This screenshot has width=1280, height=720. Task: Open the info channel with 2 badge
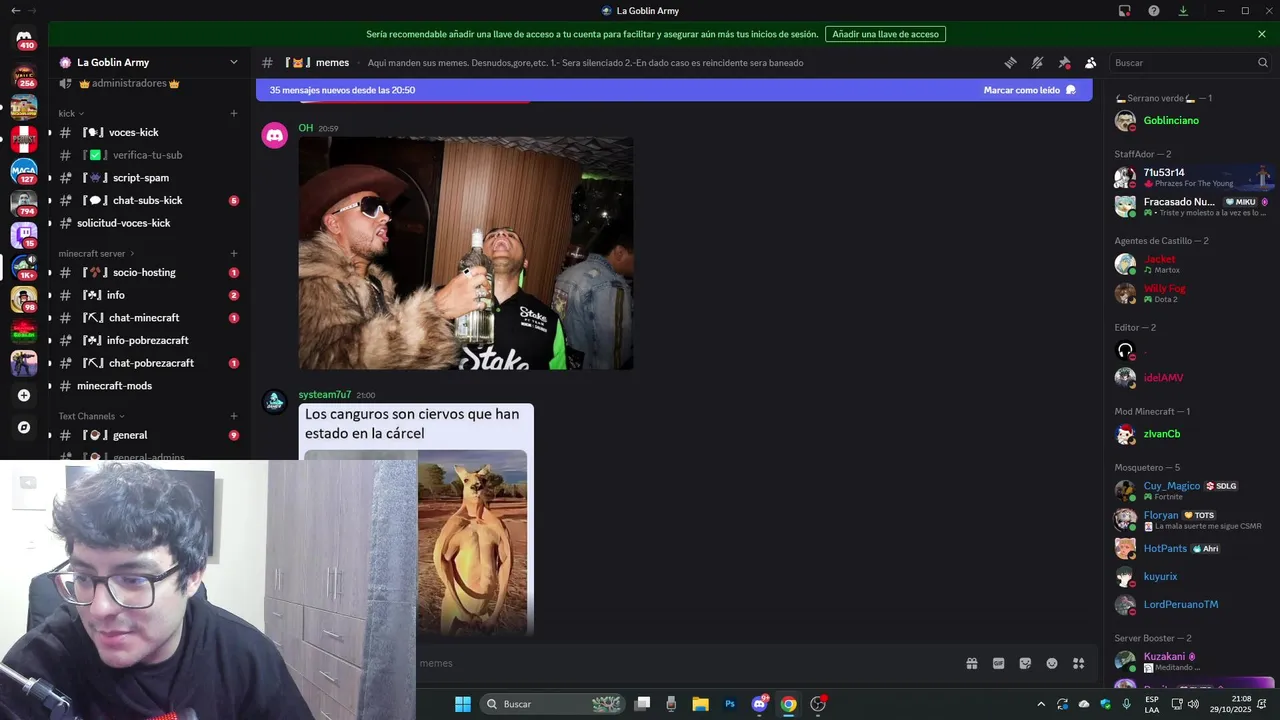pos(149,295)
